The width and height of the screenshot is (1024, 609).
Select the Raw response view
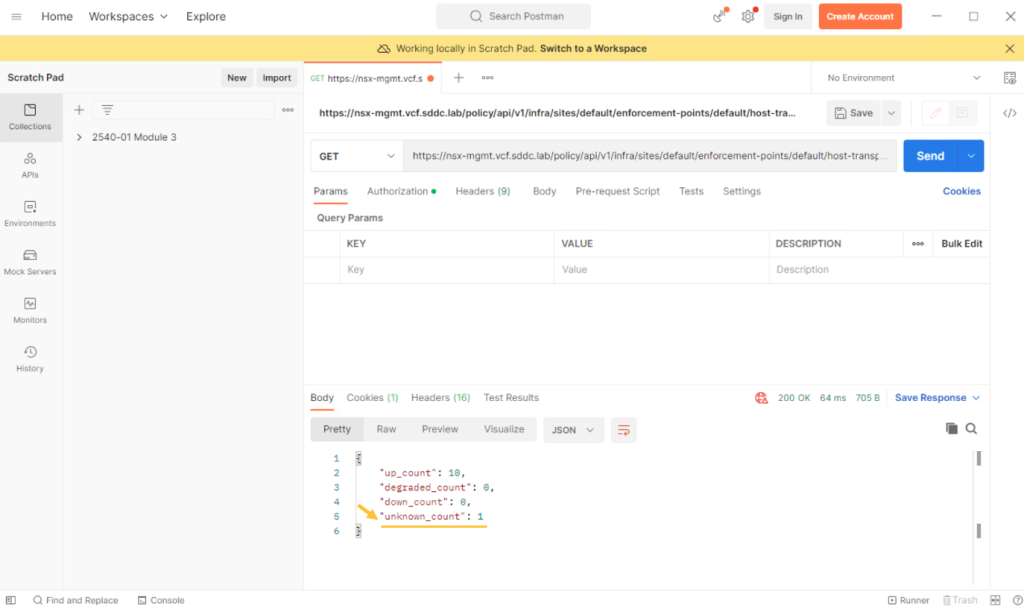386,429
